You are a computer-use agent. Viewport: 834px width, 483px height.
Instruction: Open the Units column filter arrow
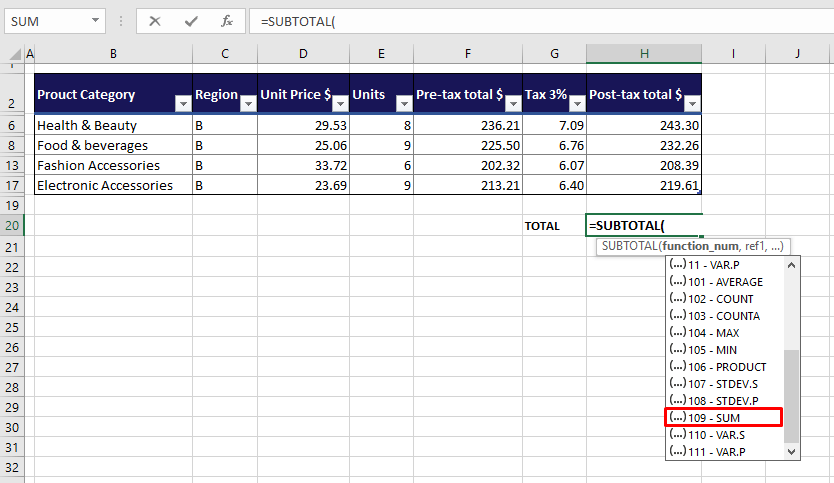click(404, 103)
